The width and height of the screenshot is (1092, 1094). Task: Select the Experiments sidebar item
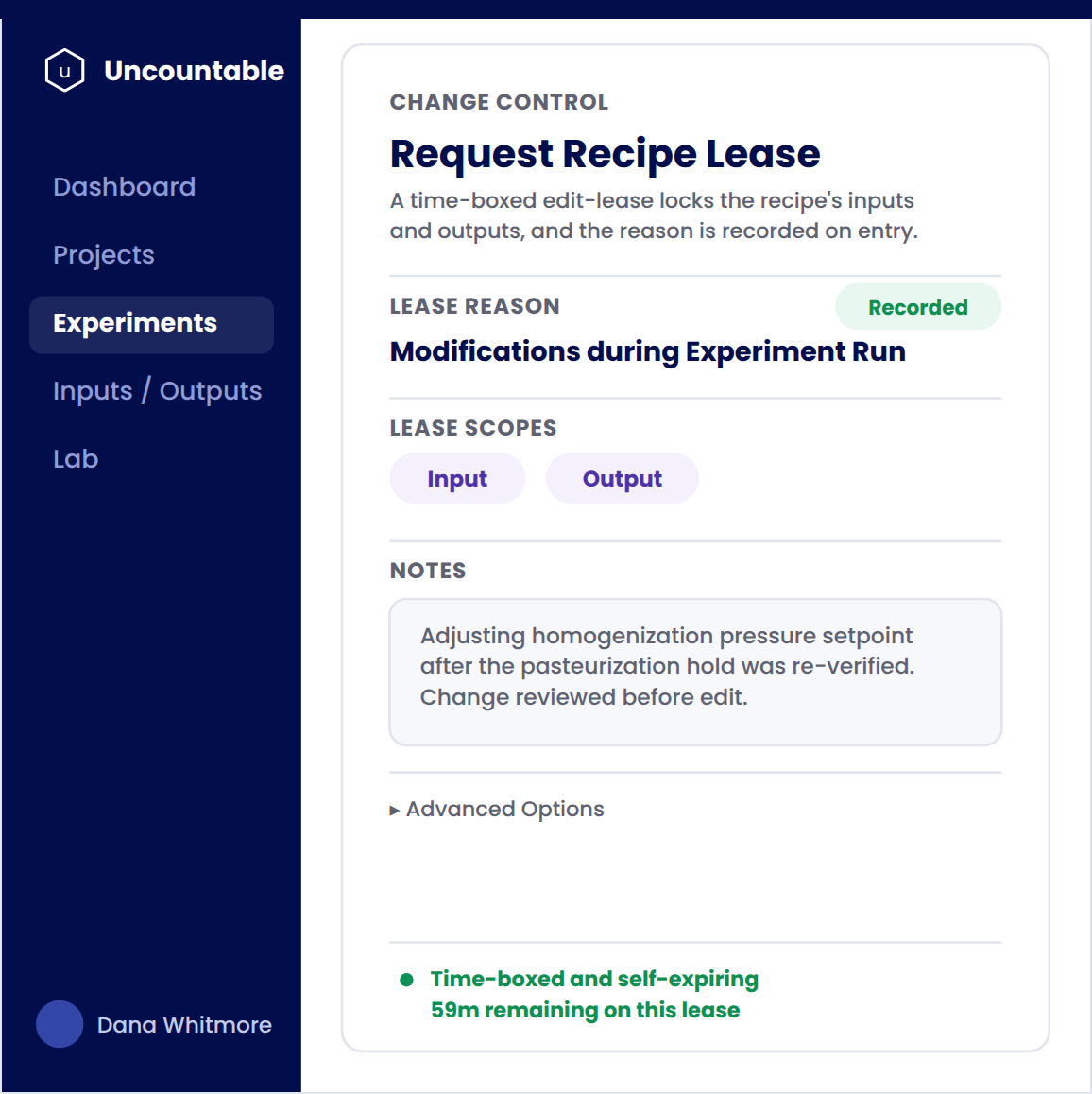[x=151, y=324]
